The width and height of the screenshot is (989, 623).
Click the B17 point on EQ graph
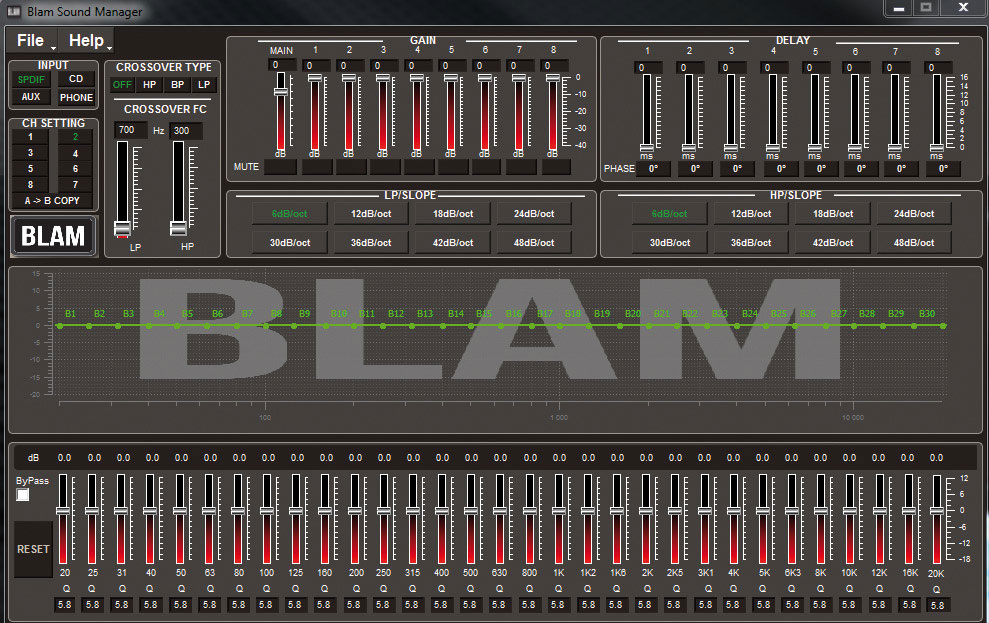(x=544, y=325)
